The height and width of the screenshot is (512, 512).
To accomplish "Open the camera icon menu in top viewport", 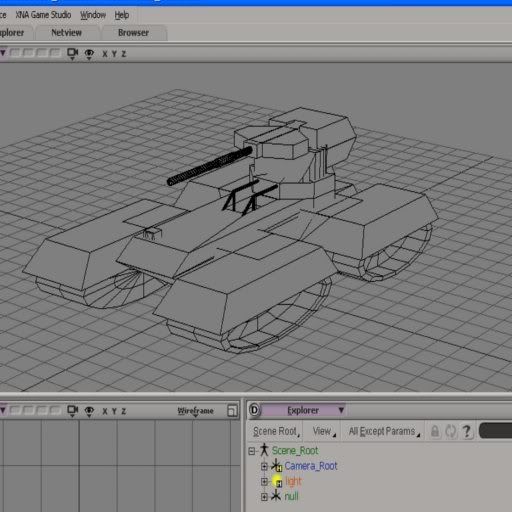I will (72, 54).
